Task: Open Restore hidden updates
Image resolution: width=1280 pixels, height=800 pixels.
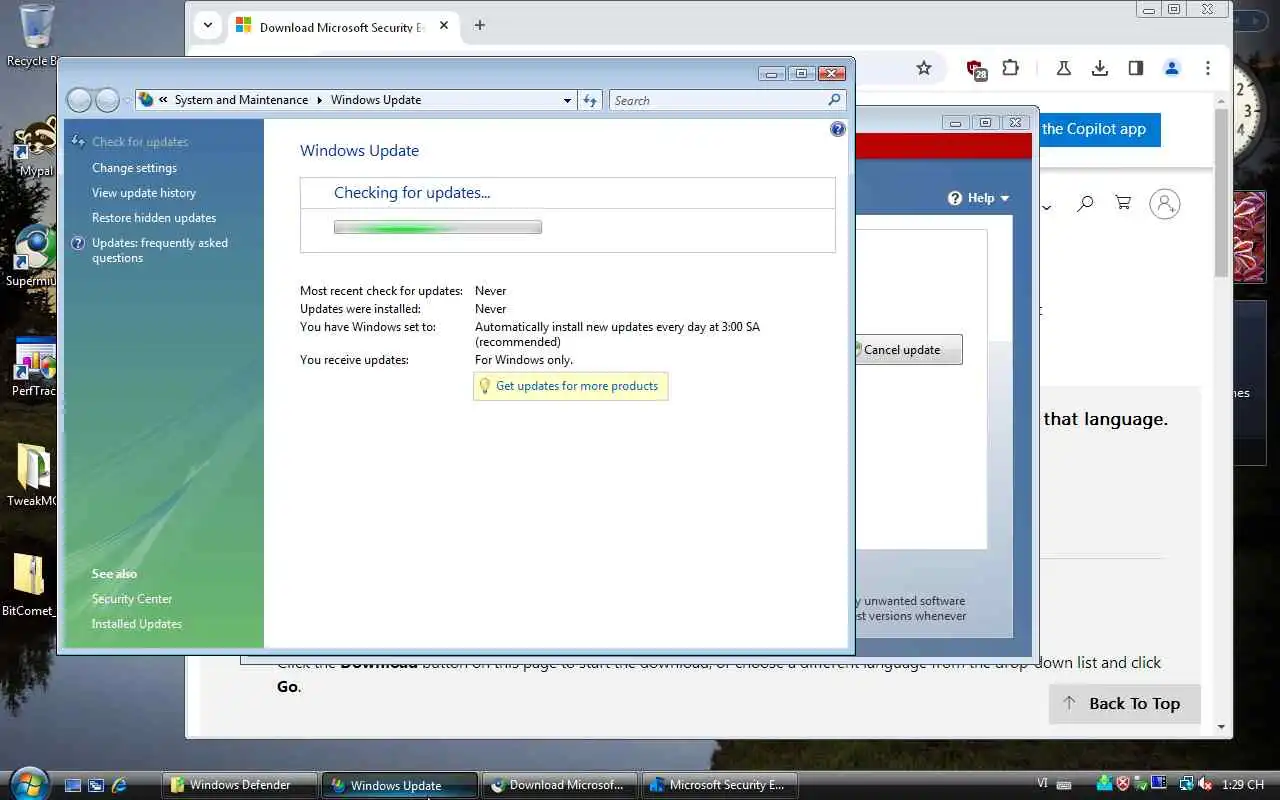Action: 154,218
